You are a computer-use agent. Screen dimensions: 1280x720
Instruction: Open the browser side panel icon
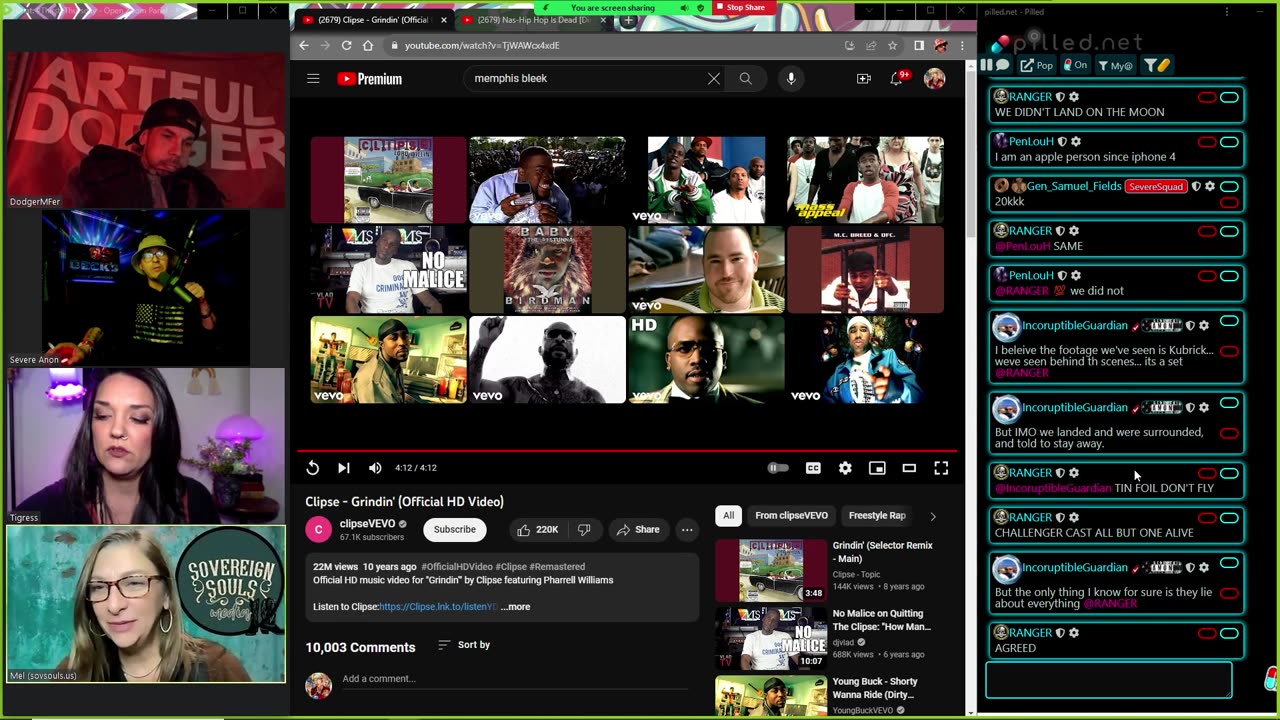pos(919,45)
